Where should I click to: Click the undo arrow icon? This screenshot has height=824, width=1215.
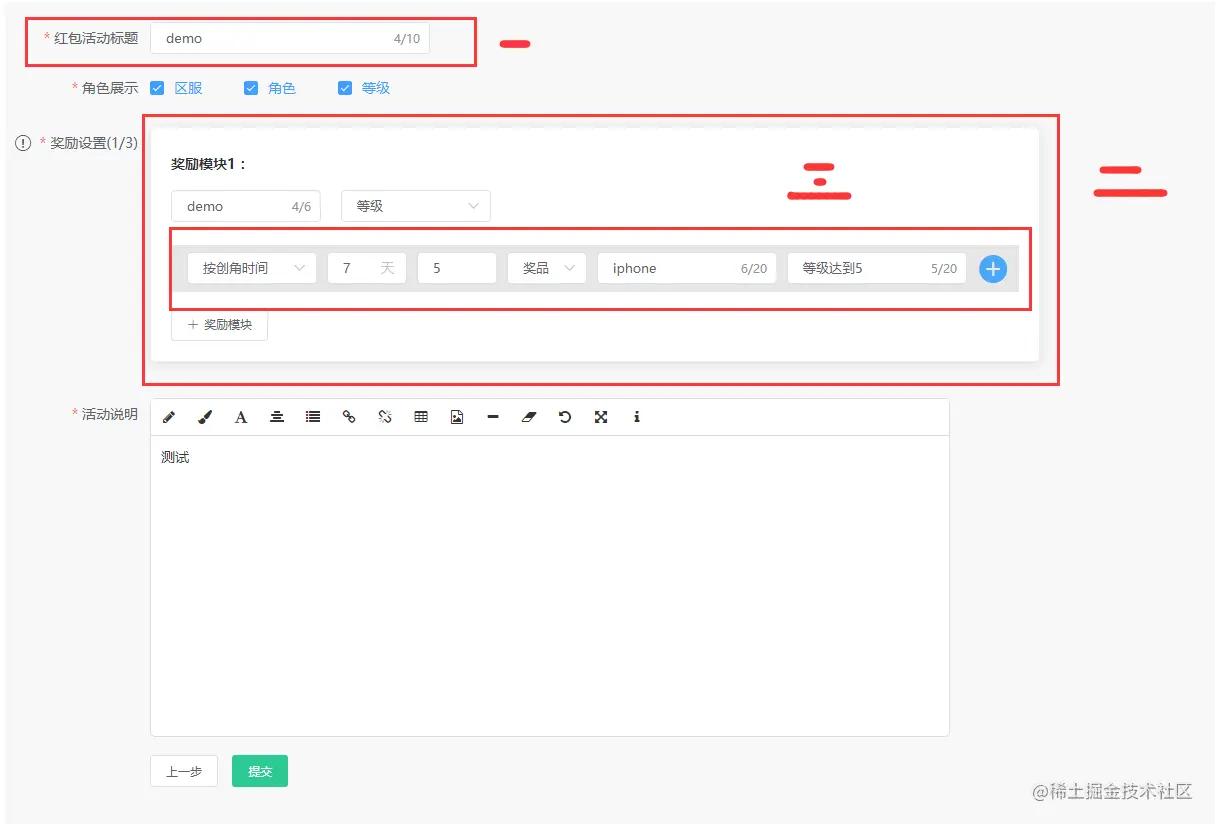pyautogui.click(x=565, y=417)
